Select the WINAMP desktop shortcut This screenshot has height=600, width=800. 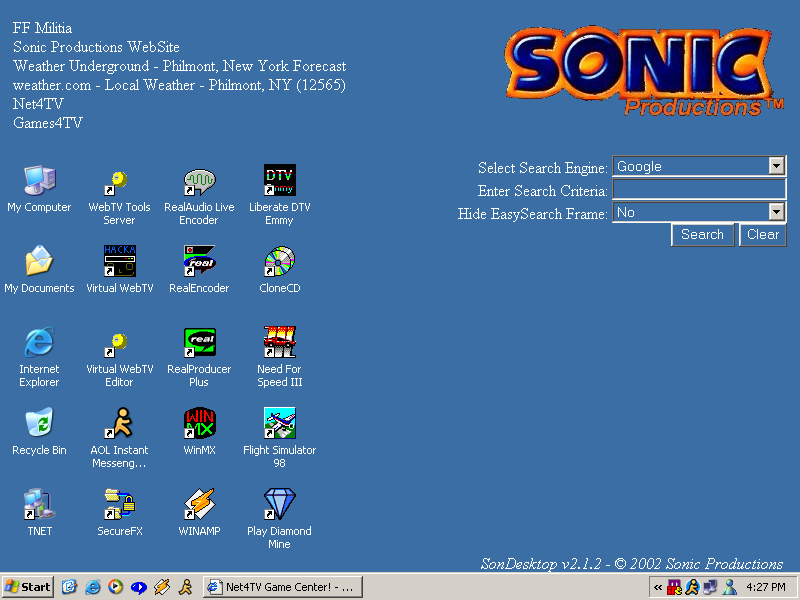[199, 505]
